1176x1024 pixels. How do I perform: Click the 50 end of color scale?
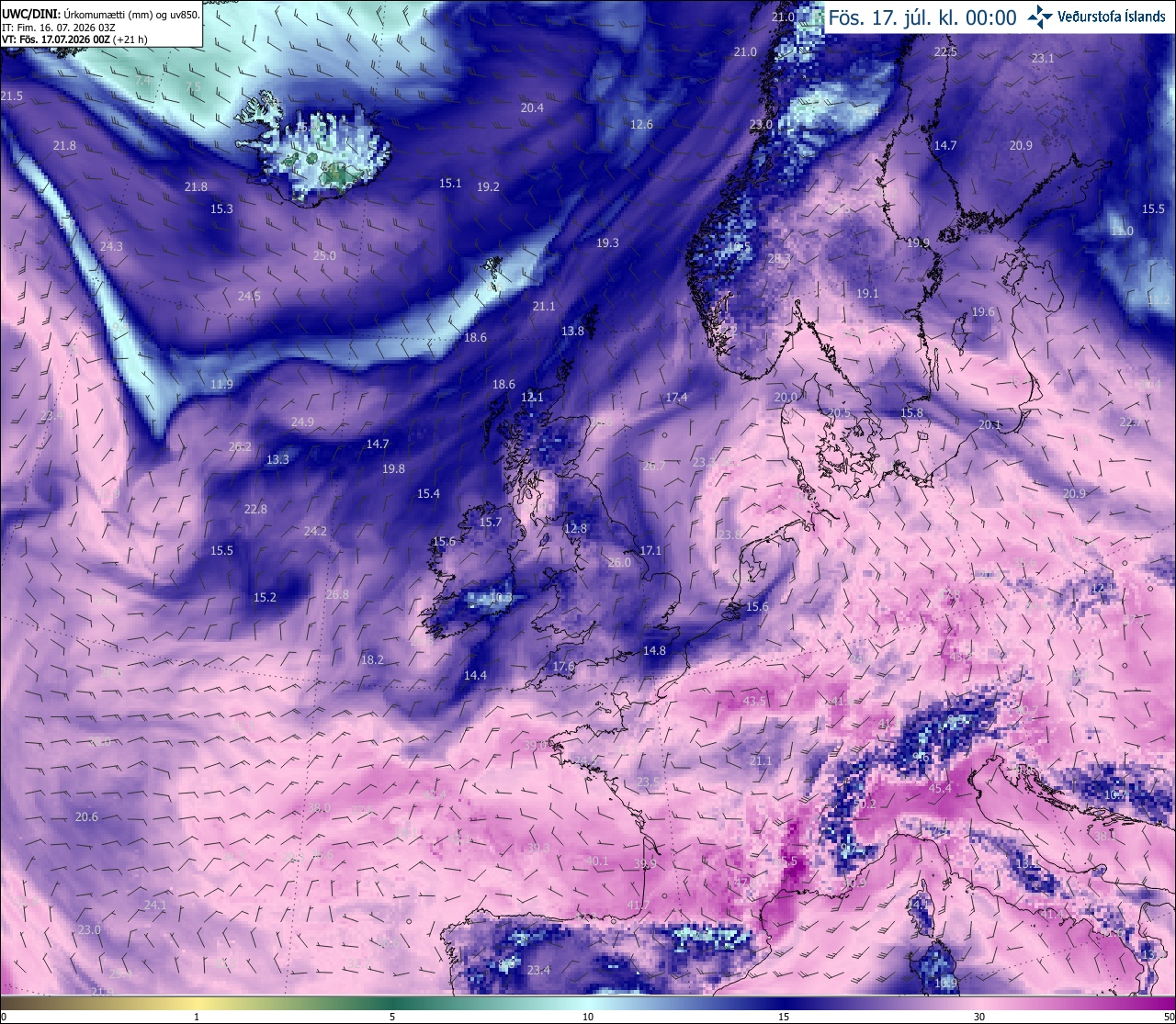tap(1169, 1017)
